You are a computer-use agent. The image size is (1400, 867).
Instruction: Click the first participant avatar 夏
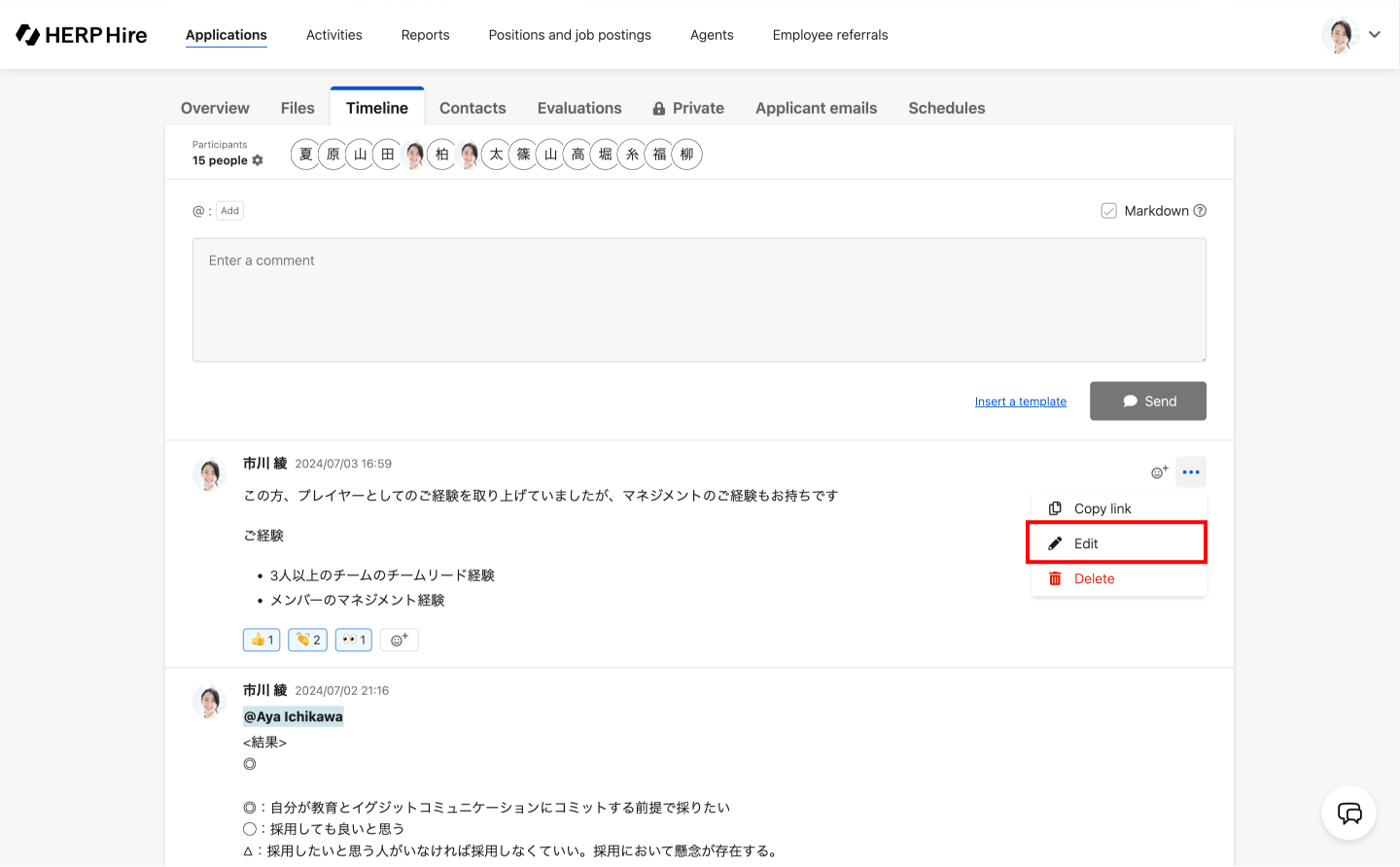click(x=305, y=155)
